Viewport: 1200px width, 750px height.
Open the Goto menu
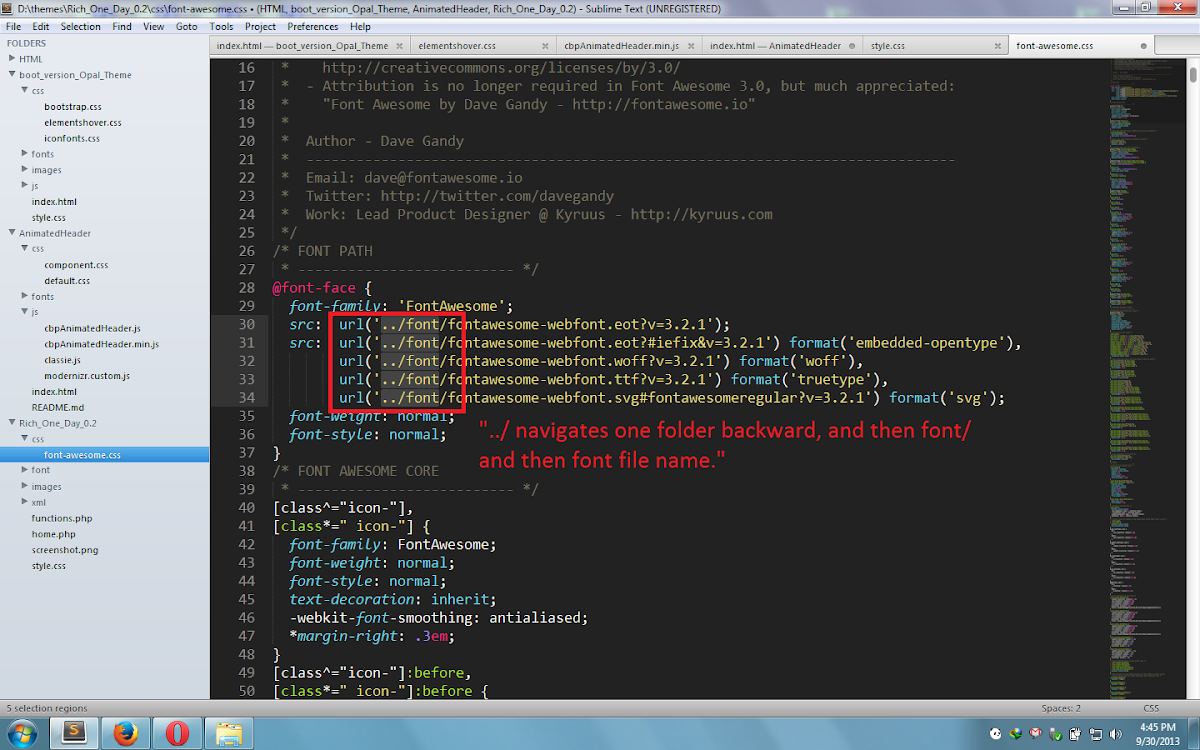187,27
